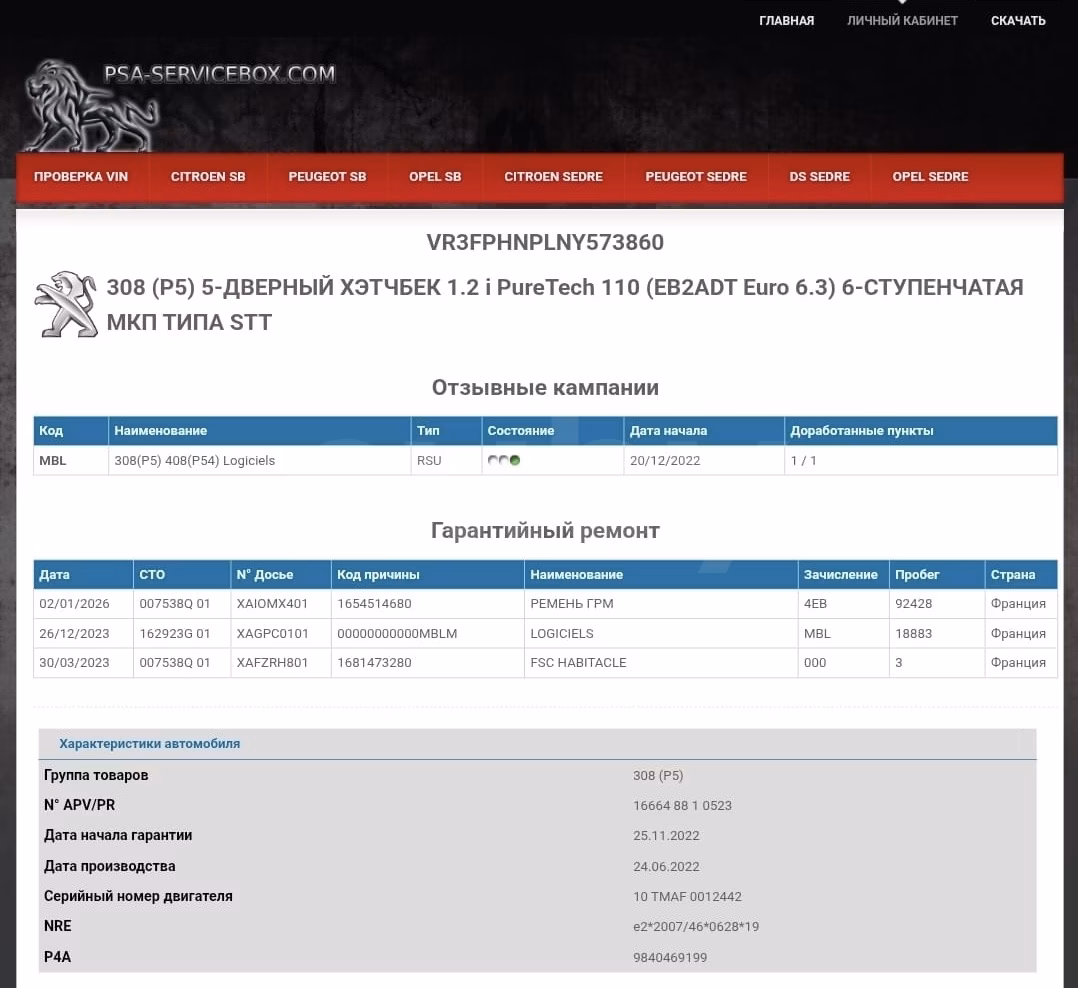This screenshot has width=1078, height=988.
Task: Click production date 24.06.2022
Action: point(666,866)
